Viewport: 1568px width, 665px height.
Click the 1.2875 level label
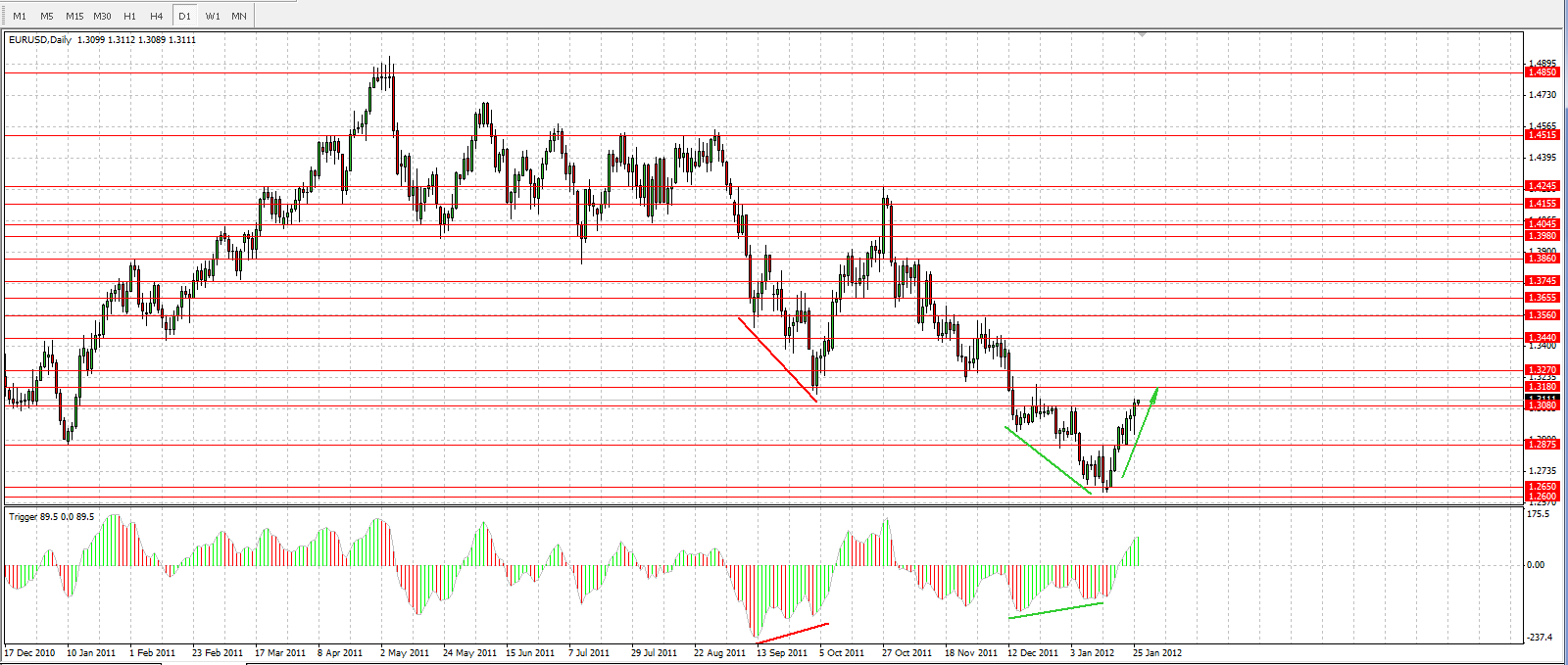1543,445
